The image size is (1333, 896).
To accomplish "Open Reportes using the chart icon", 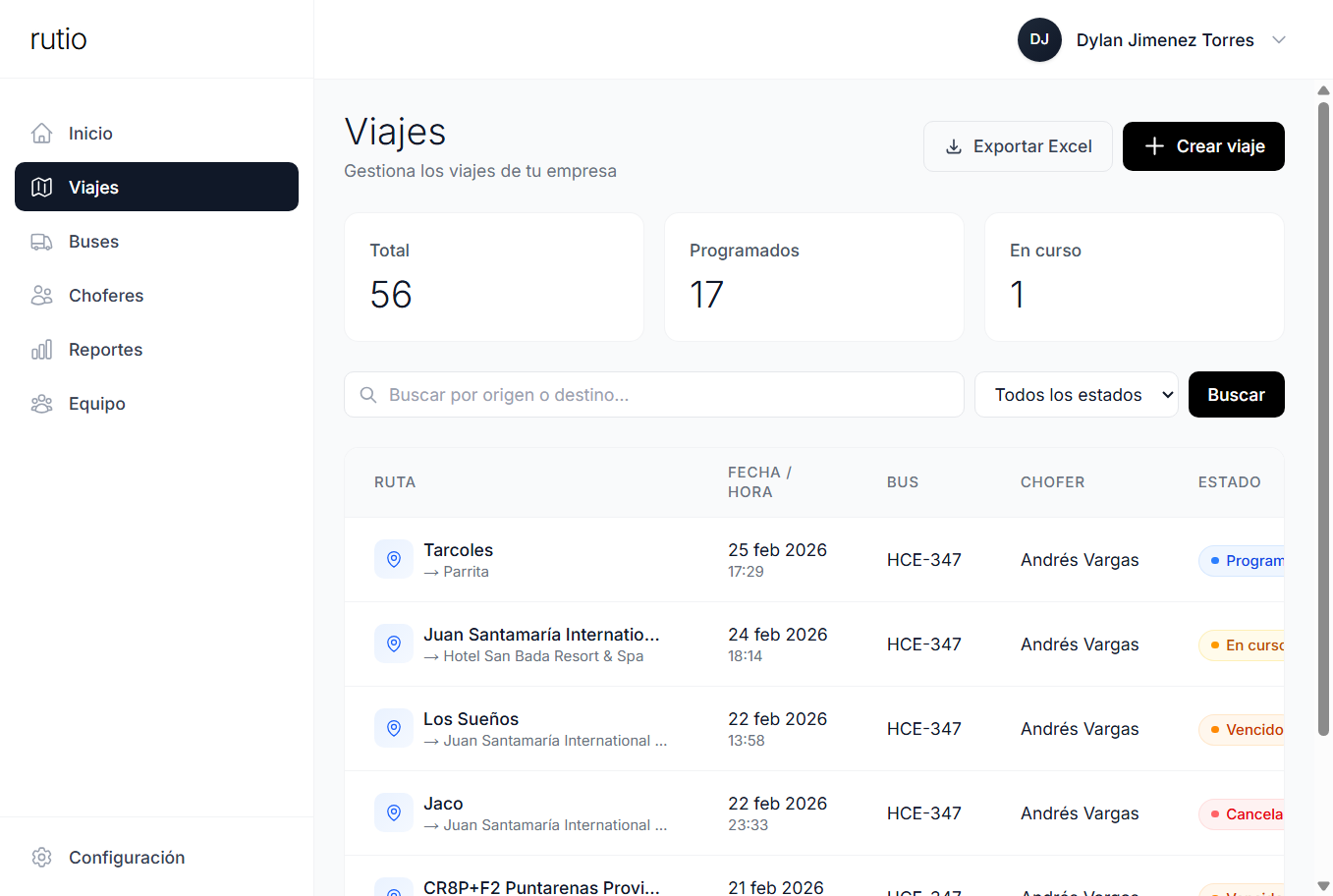I will [41, 349].
